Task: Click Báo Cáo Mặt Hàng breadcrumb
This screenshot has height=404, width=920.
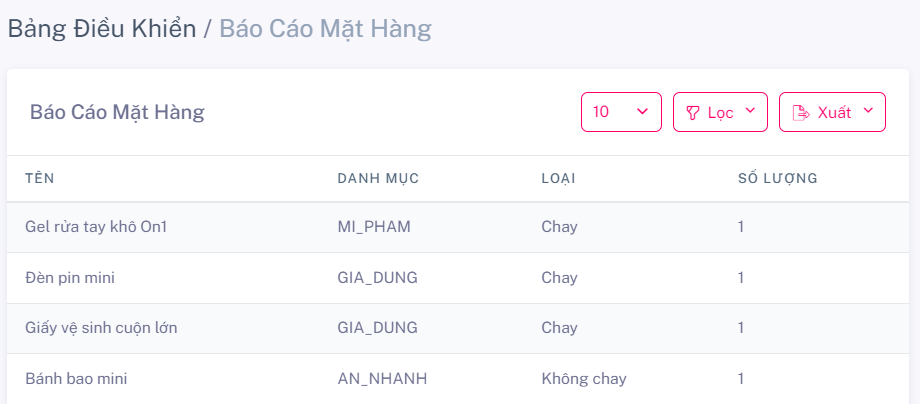Action: point(326,29)
